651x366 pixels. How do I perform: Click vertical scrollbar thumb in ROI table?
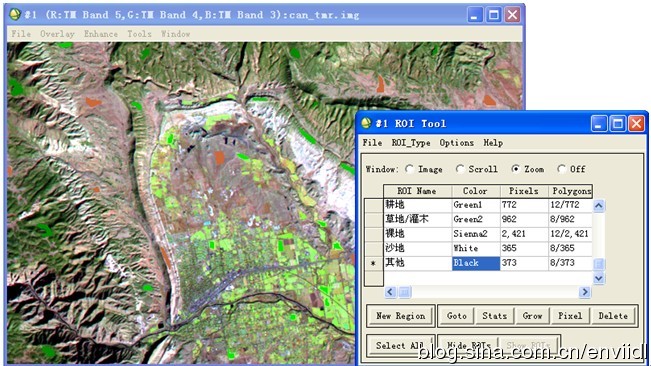point(599,264)
